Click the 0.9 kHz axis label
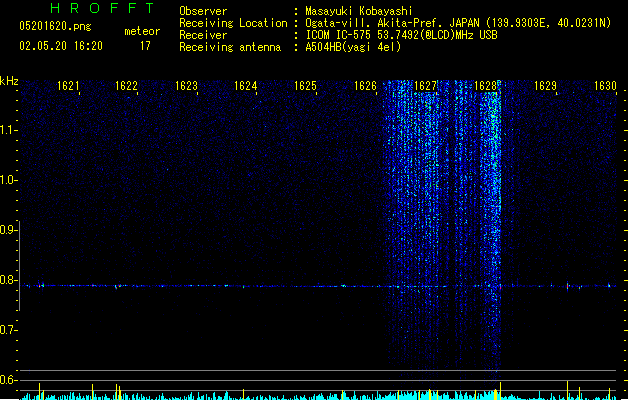 point(8,230)
